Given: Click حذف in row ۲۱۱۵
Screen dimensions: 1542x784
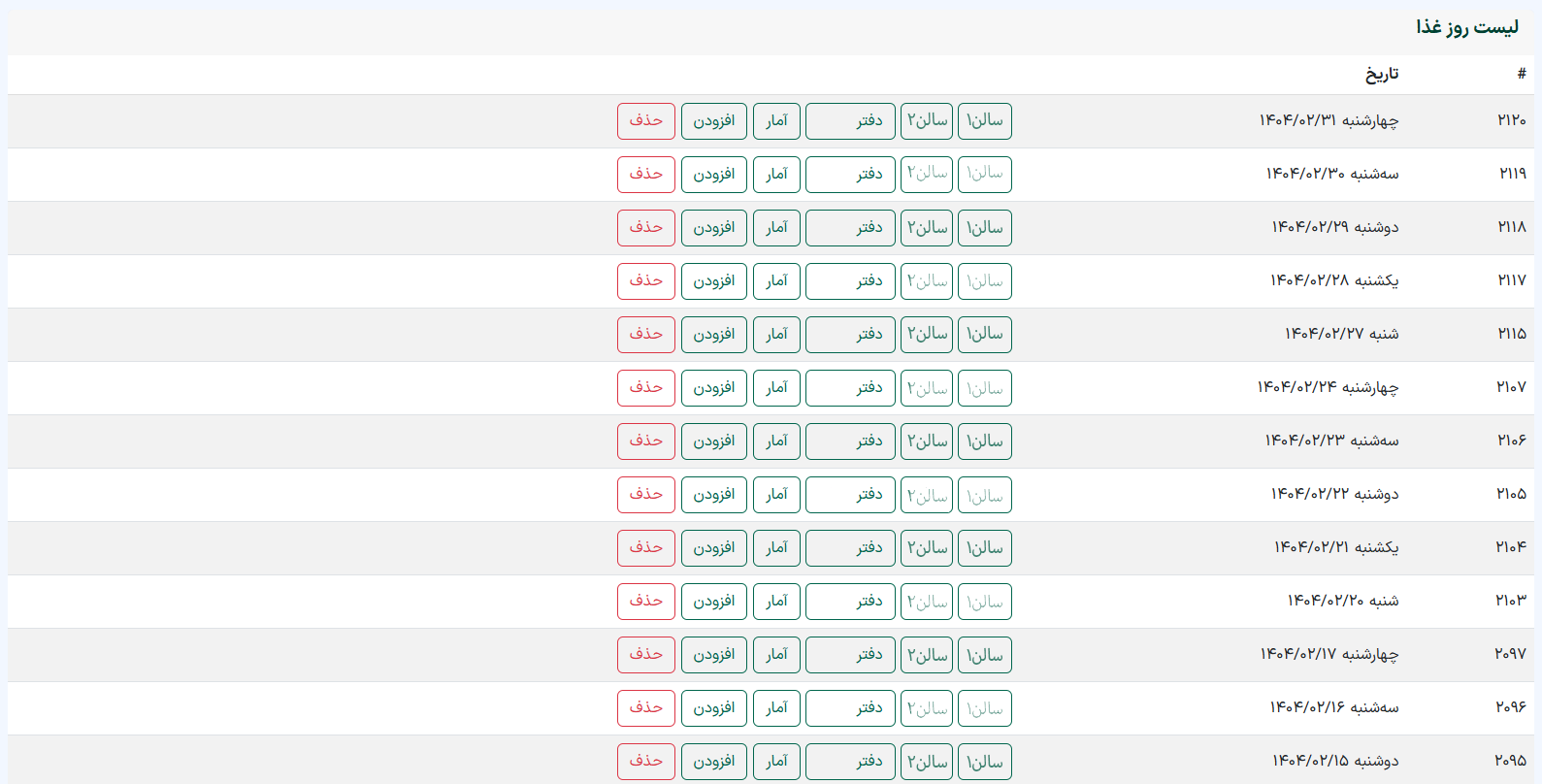Looking at the screenshot, I should (646, 335).
